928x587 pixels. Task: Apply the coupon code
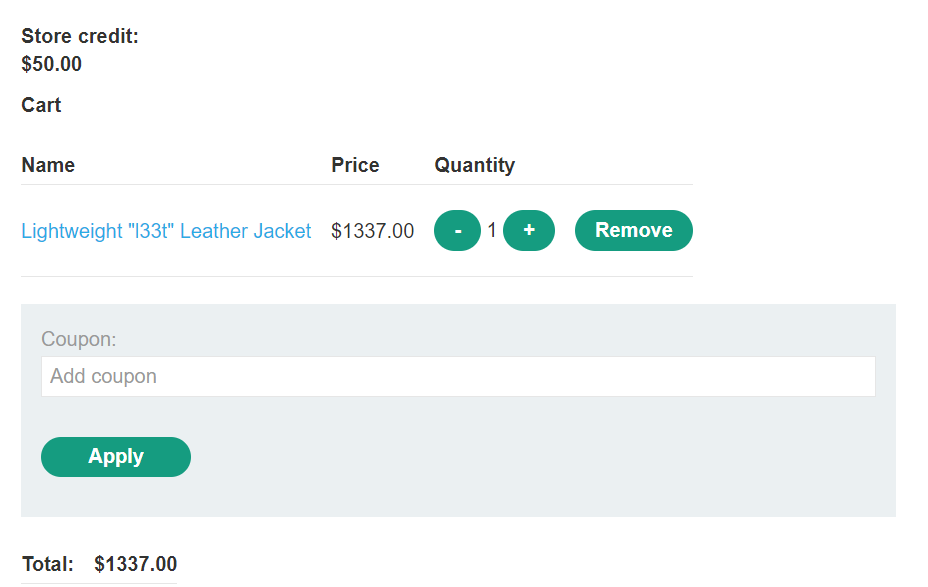point(116,457)
